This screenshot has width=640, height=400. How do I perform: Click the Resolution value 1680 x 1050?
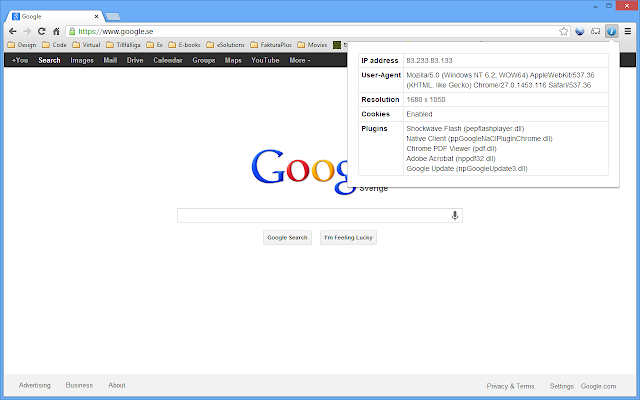click(x=426, y=100)
